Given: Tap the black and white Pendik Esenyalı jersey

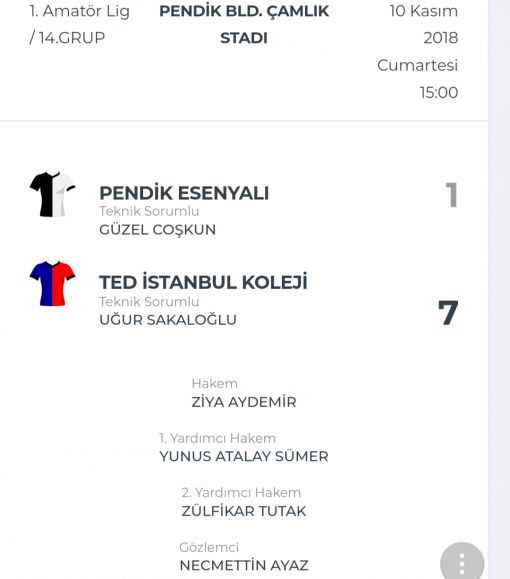Looking at the screenshot, I should (x=52, y=194).
